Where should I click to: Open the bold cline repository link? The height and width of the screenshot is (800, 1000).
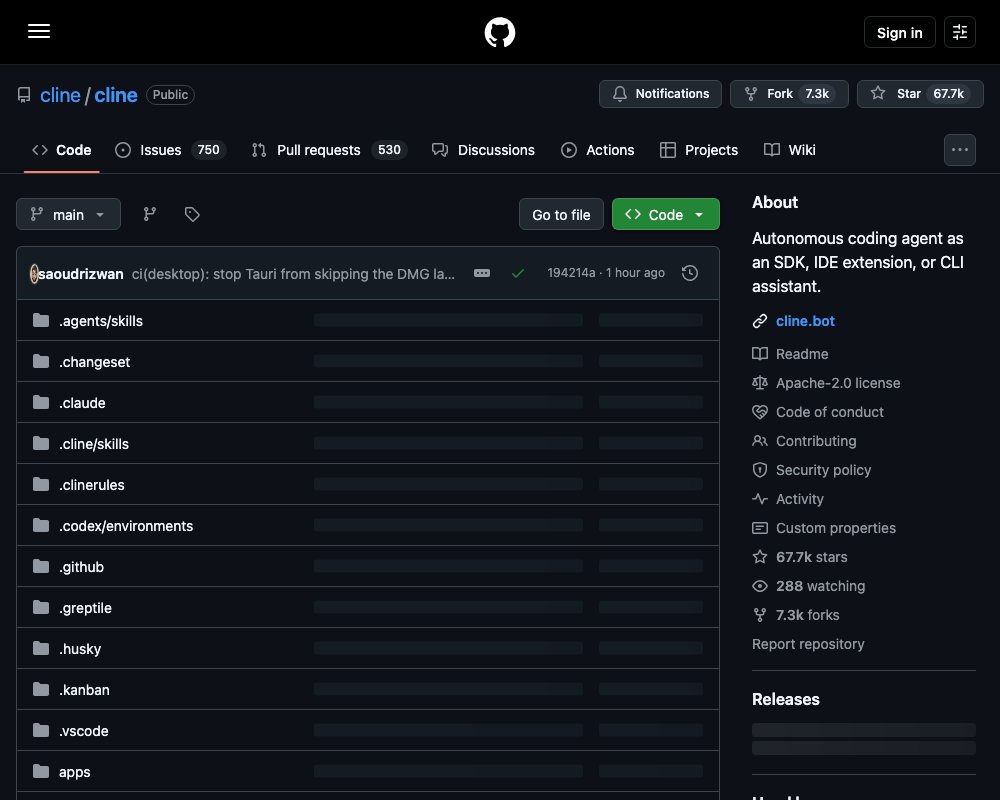tap(115, 95)
